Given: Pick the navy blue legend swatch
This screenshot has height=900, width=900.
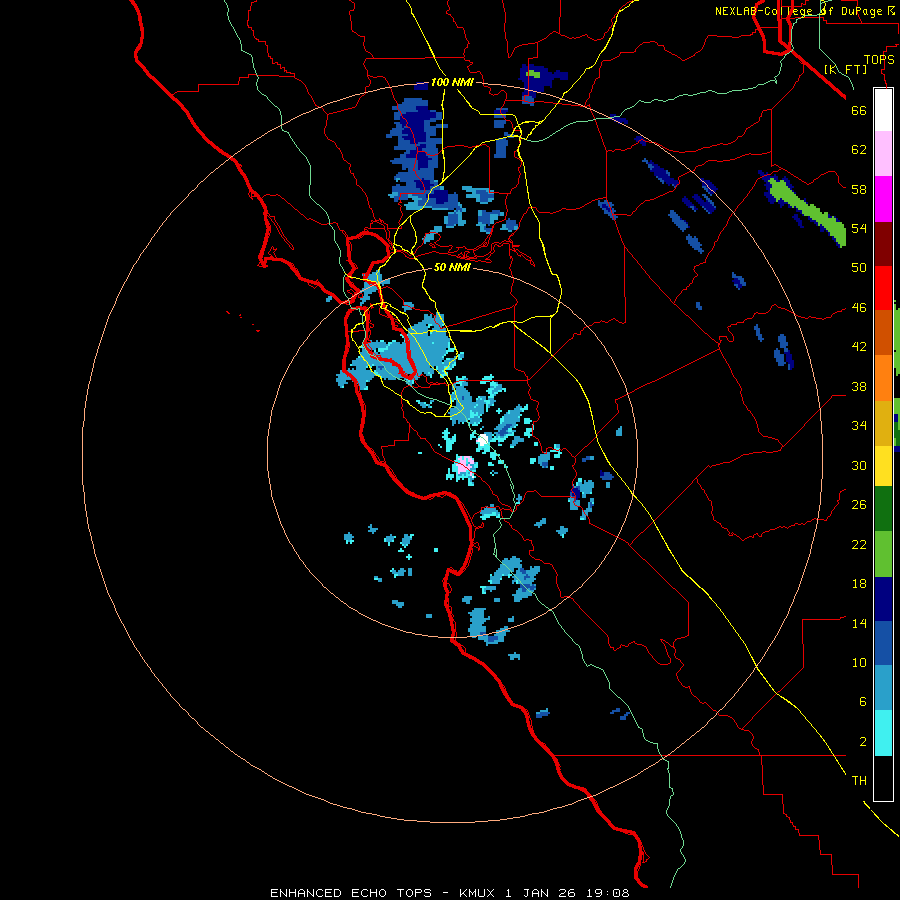Looking at the screenshot, I should 883,599.
